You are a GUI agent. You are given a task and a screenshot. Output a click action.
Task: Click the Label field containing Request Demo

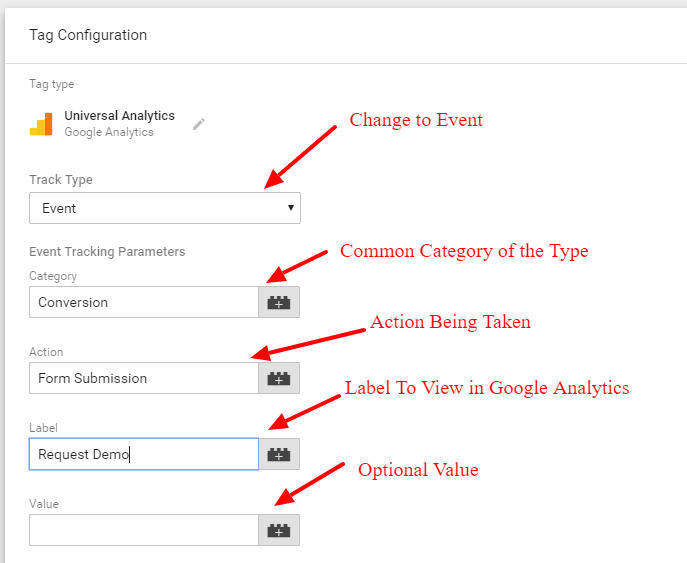[x=144, y=454]
